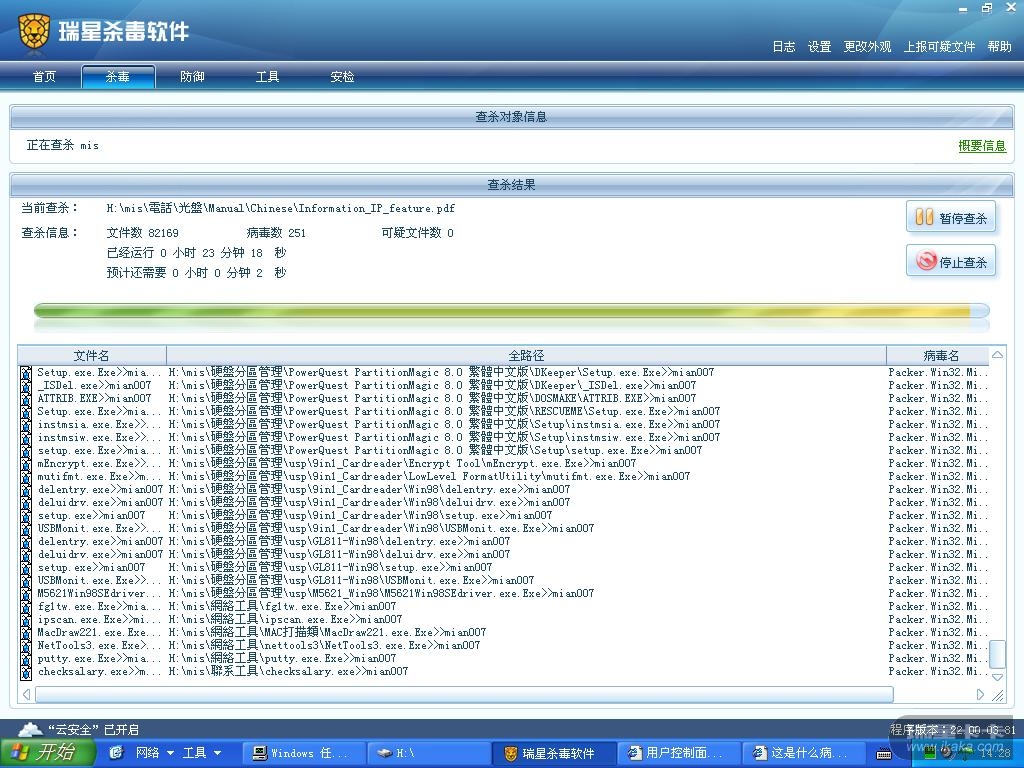The image size is (1024, 768).
Task: Select the instmsiw.exe row
Action: (504, 438)
